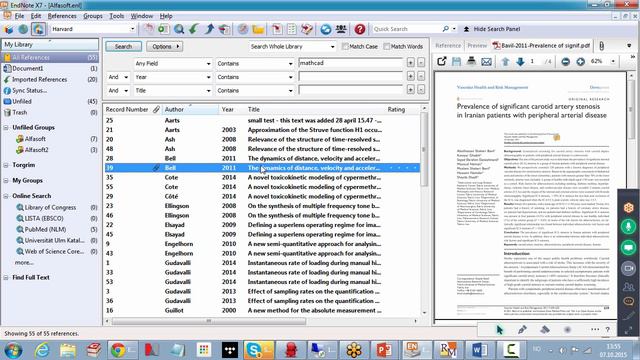The height and width of the screenshot is (360, 640).
Task: Remove the mathcad search row with minus
Action: coord(421,63)
